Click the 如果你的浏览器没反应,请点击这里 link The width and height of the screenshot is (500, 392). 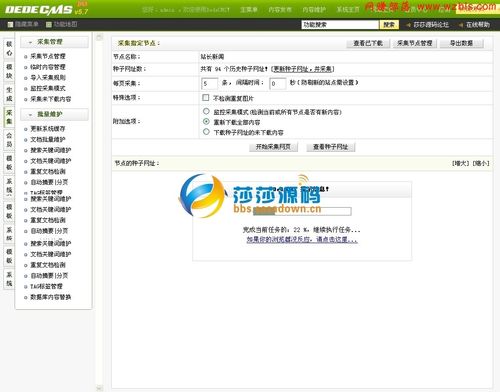pos(302,240)
